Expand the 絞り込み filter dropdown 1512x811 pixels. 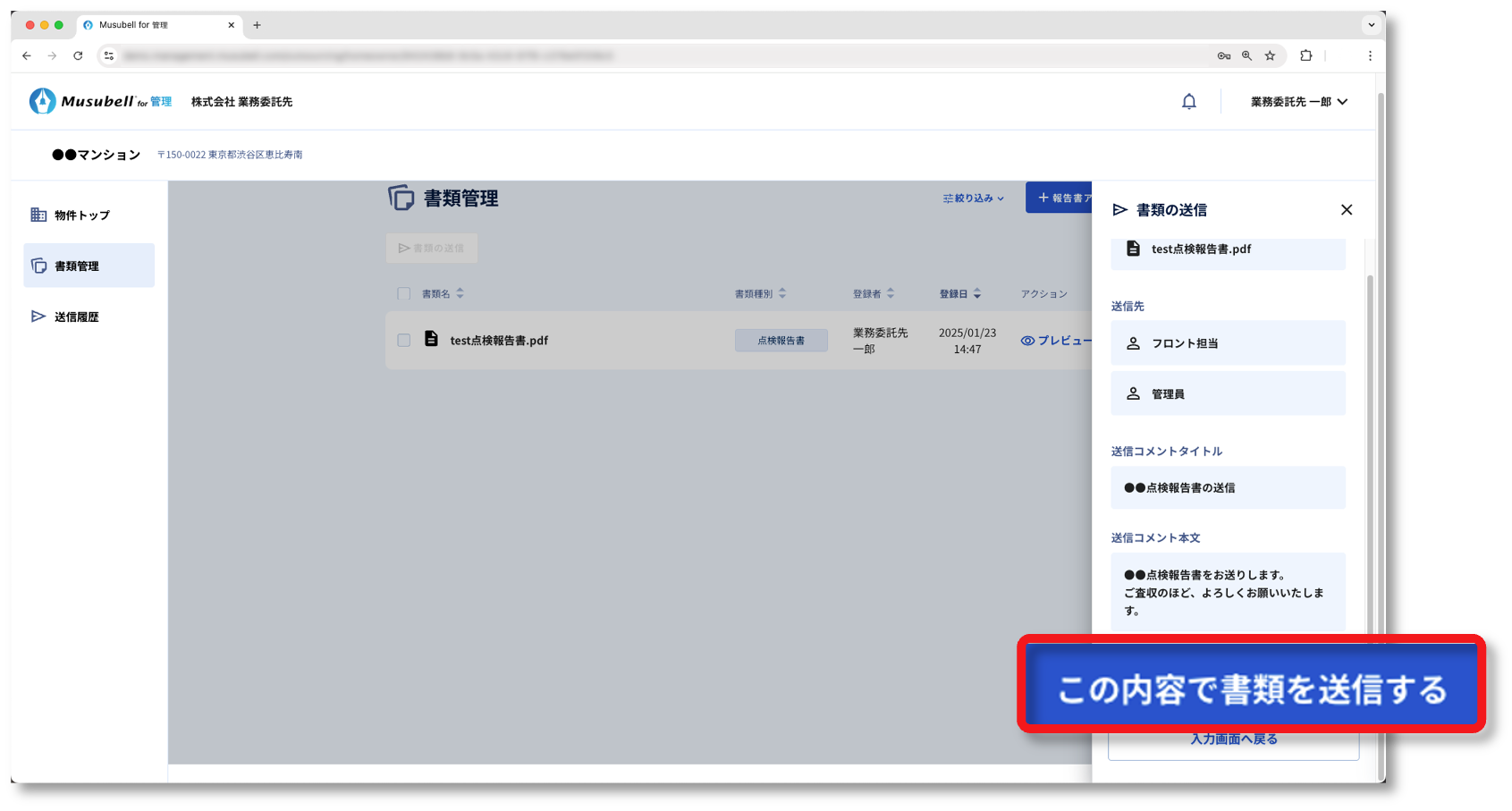[973, 199]
